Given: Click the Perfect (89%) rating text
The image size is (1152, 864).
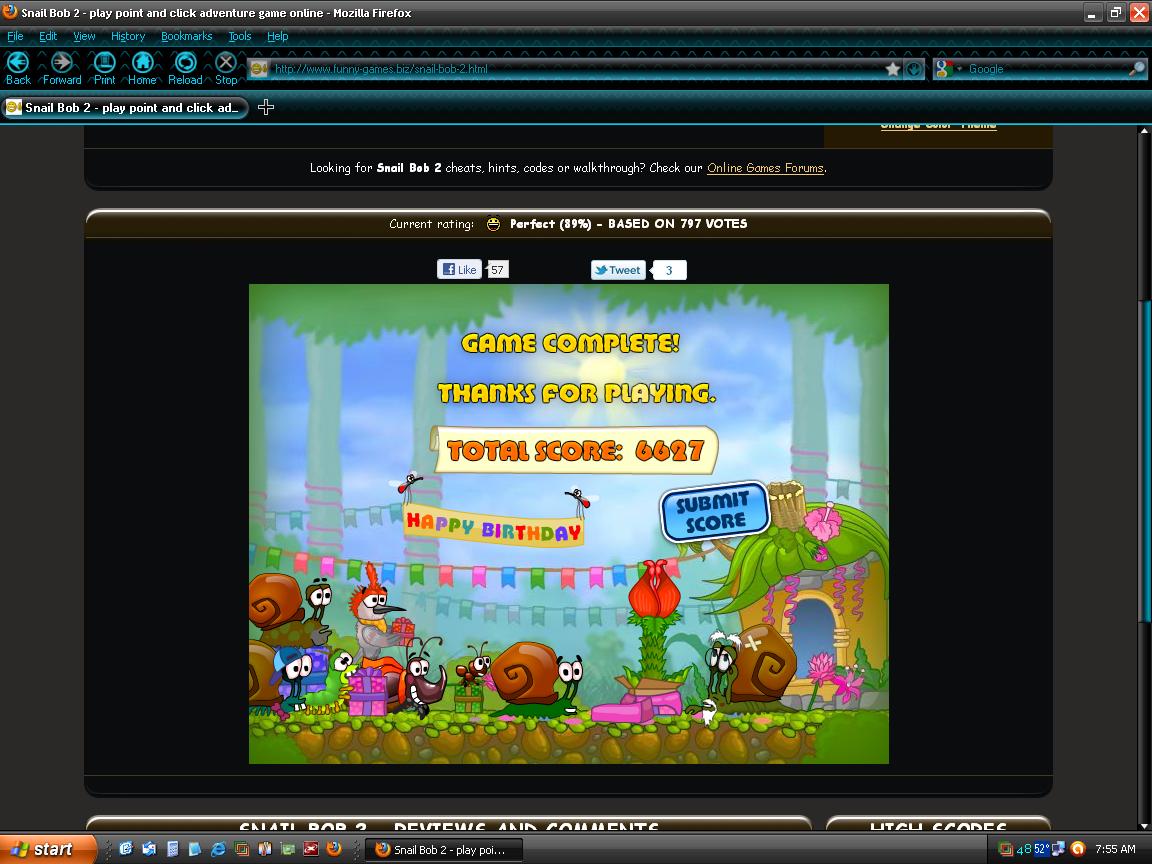Looking at the screenshot, I should (550, 224).
